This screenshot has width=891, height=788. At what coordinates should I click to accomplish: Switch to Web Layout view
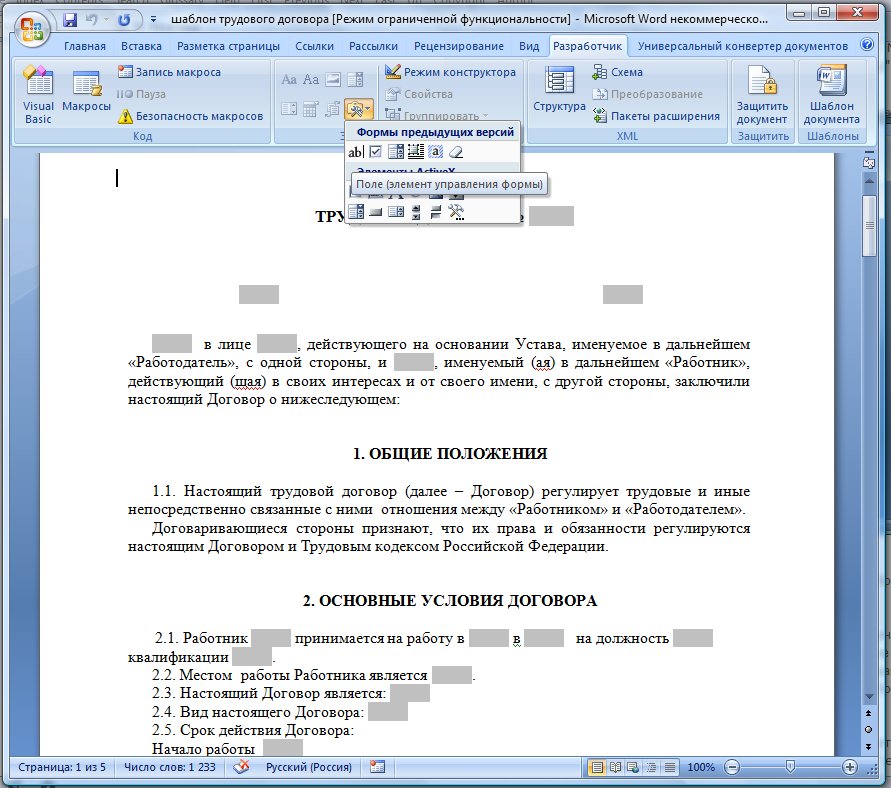633,768
